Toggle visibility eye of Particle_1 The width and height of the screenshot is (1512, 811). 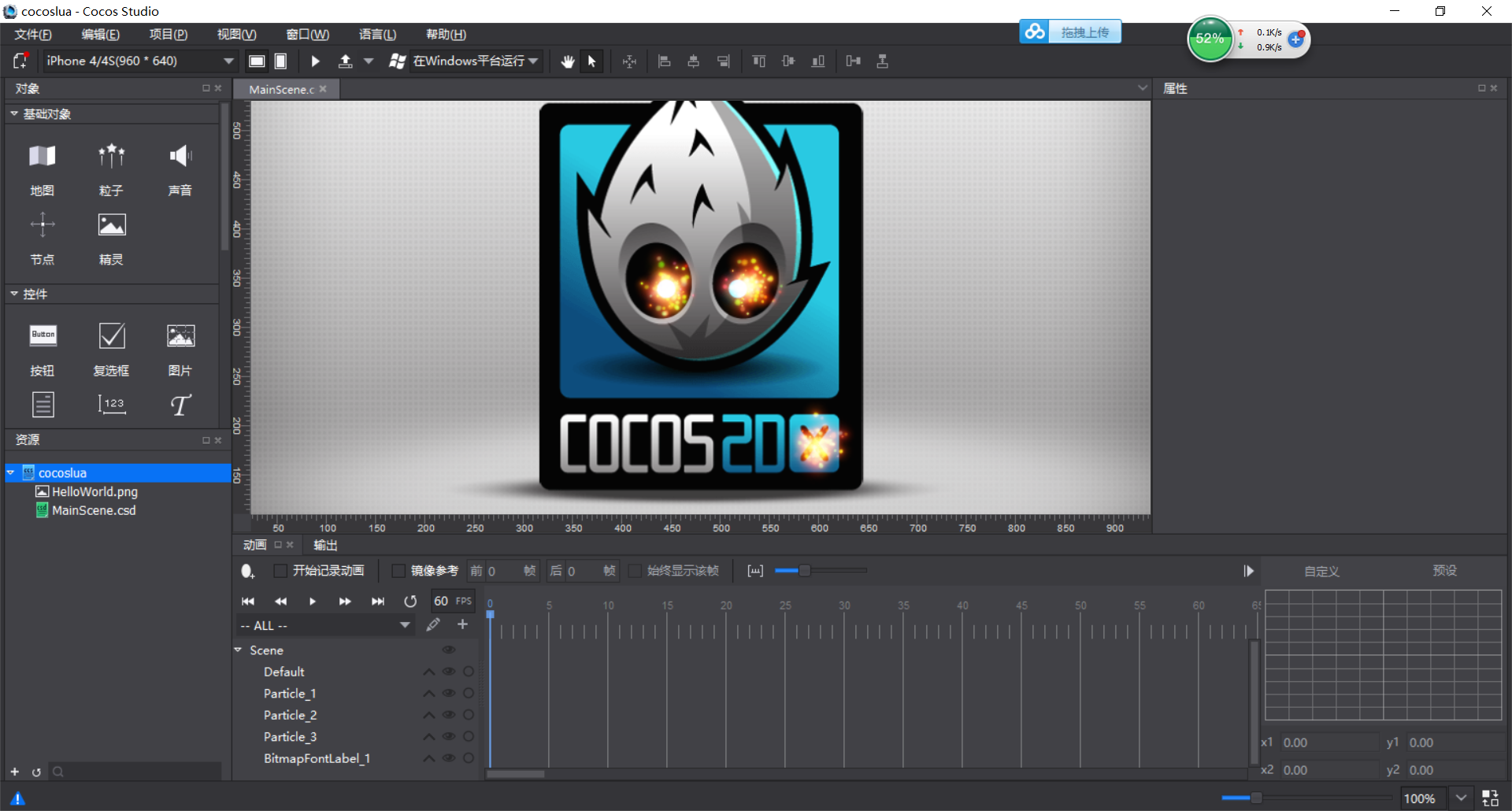pos(449,693)
